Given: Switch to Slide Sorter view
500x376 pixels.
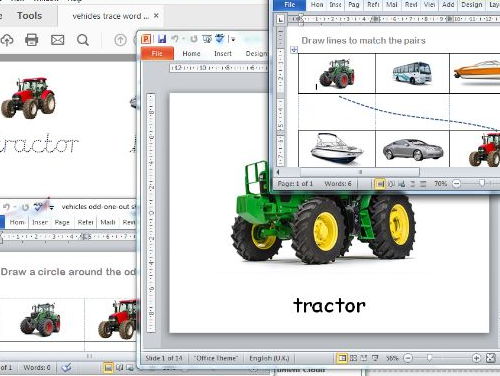Looking at the screenshot, I should click(353, 358).
